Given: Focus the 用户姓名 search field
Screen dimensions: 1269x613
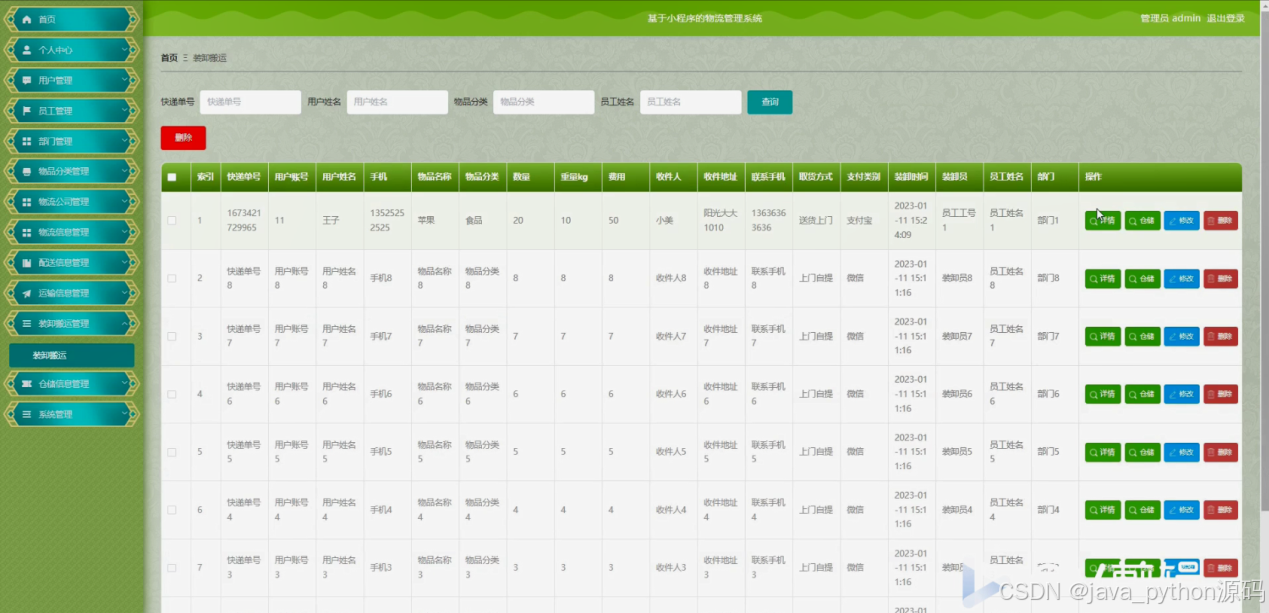Looking at the screenshot, I should click(x=397, y=102).
